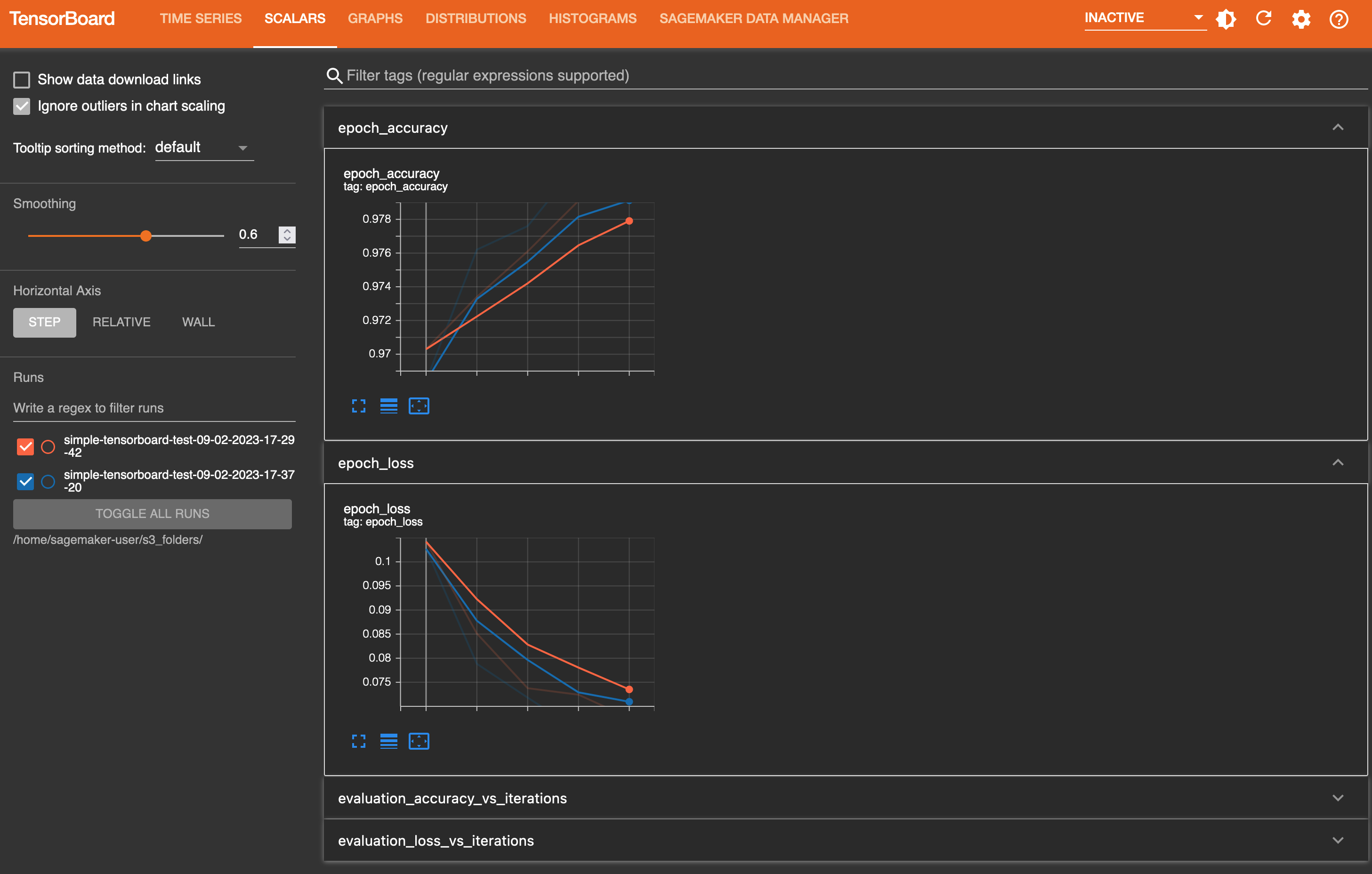Select the GRAPHS menu item
1372x874 pixels.
point(374,18)
